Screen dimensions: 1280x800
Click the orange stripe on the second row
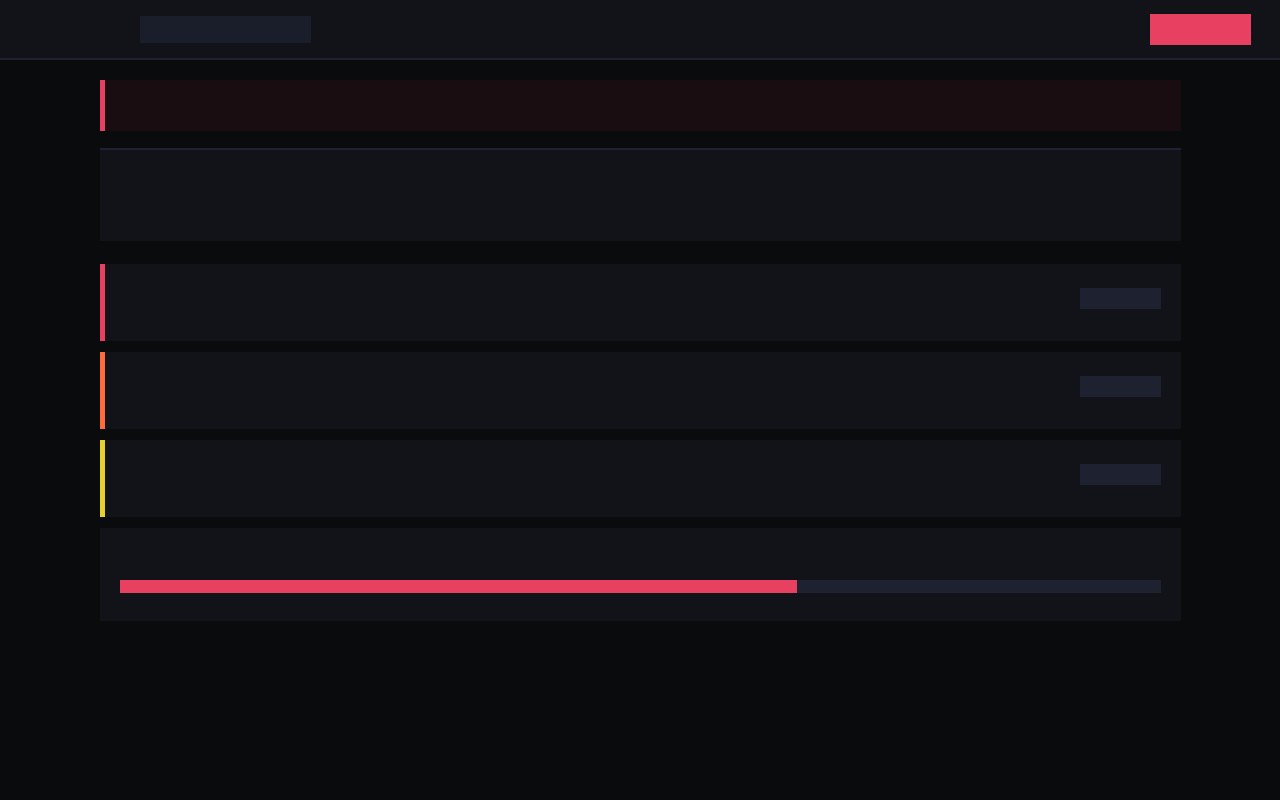click(x=102, y=390)
